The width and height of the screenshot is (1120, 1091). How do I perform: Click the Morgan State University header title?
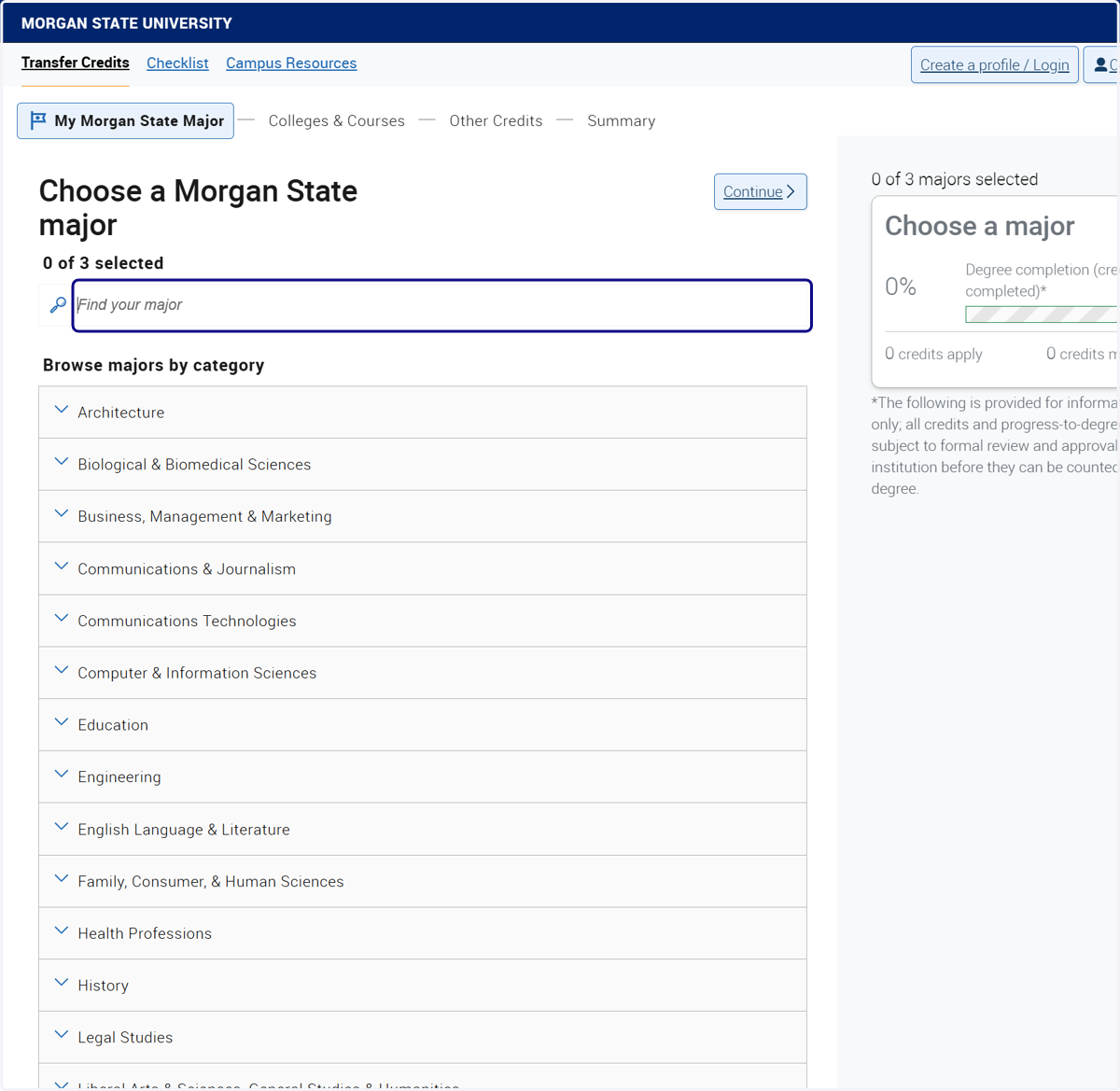127,23
